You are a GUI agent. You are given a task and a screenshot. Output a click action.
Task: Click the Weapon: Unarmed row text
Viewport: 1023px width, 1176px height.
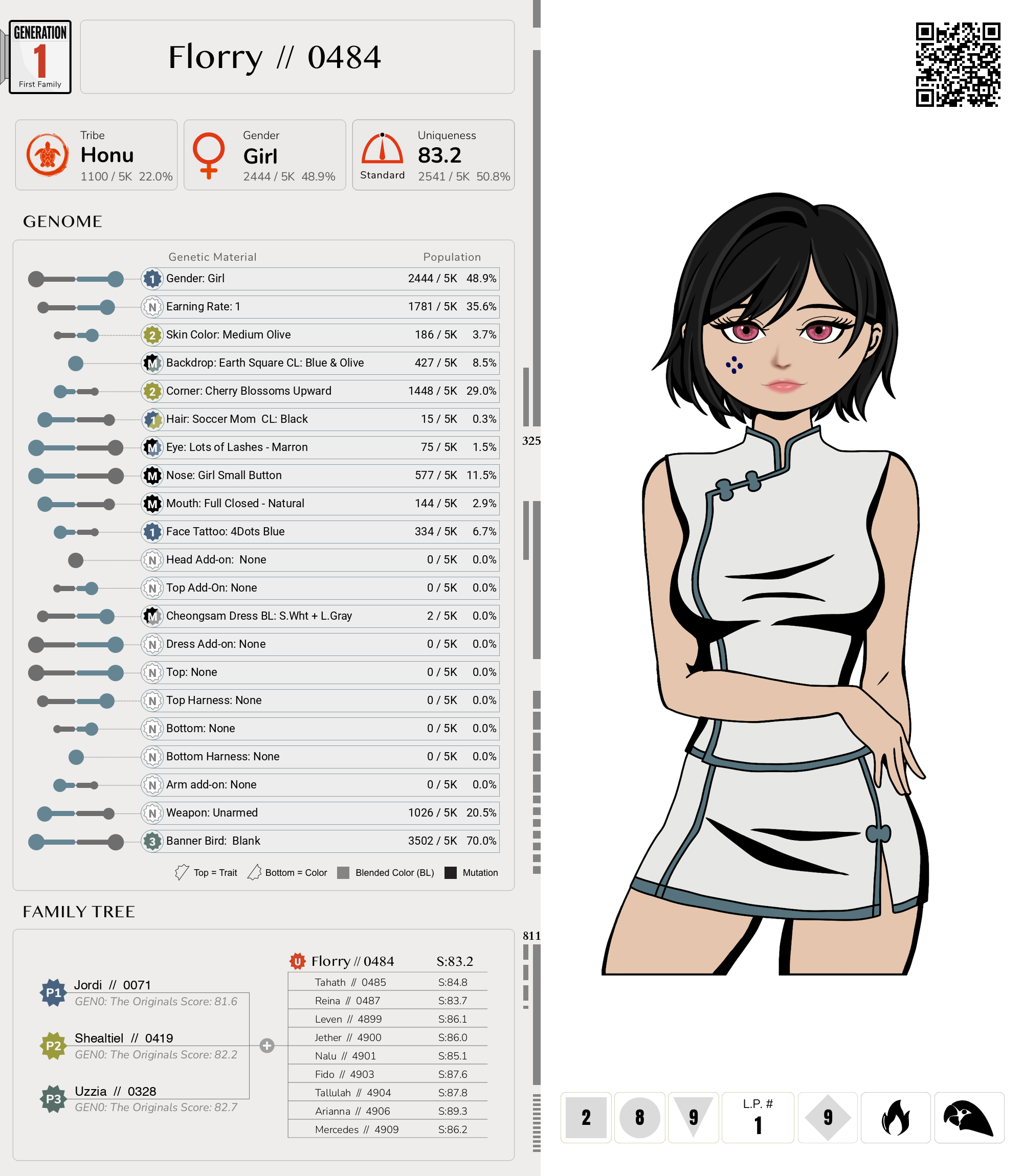(212, 812)
